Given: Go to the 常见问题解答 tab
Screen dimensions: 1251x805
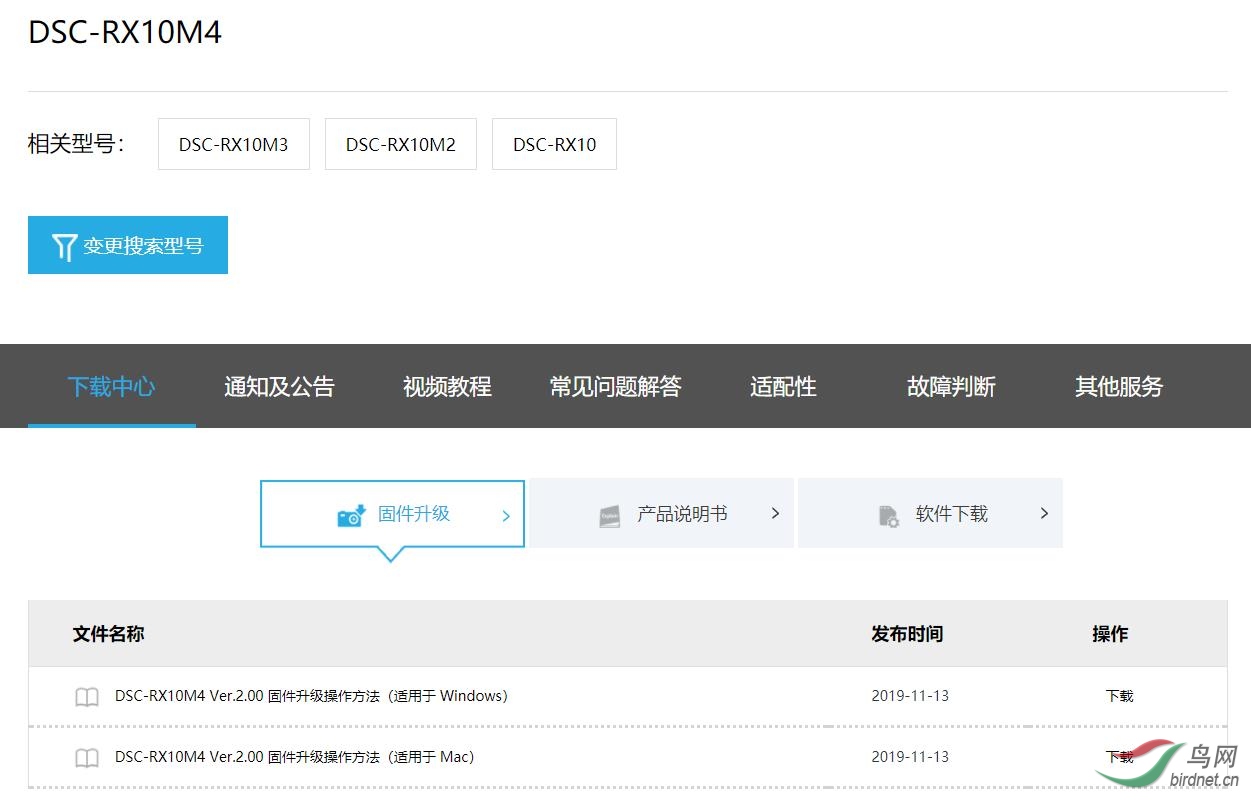Looking at the screenshot, I should [615, 386].
